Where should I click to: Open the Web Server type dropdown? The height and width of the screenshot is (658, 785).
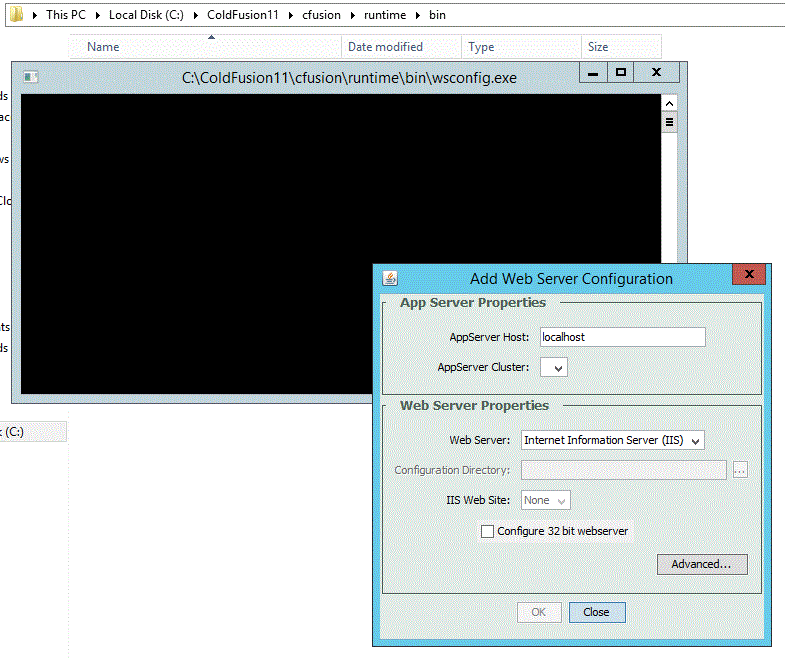pyautogui.click(x=613, y=440)
